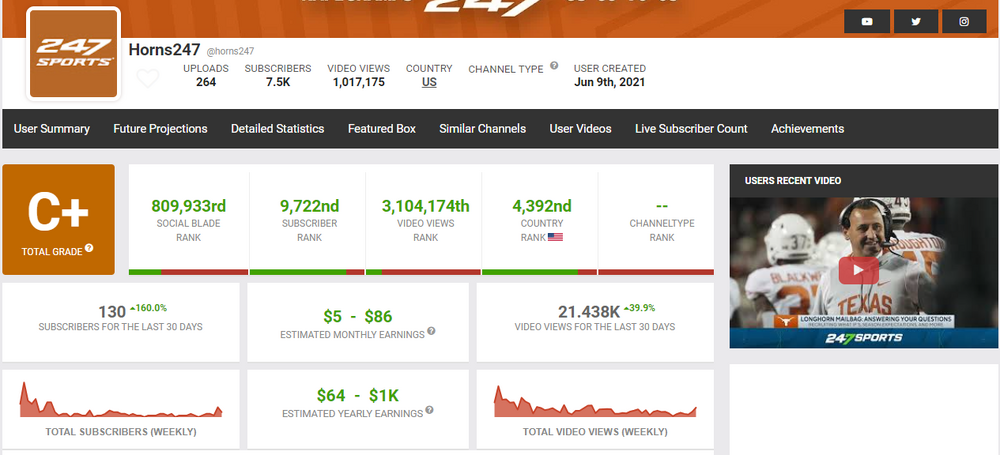The height and width of the screenshot is (455, 1000).
Task: Click the US country link
Action: (429, 83)
